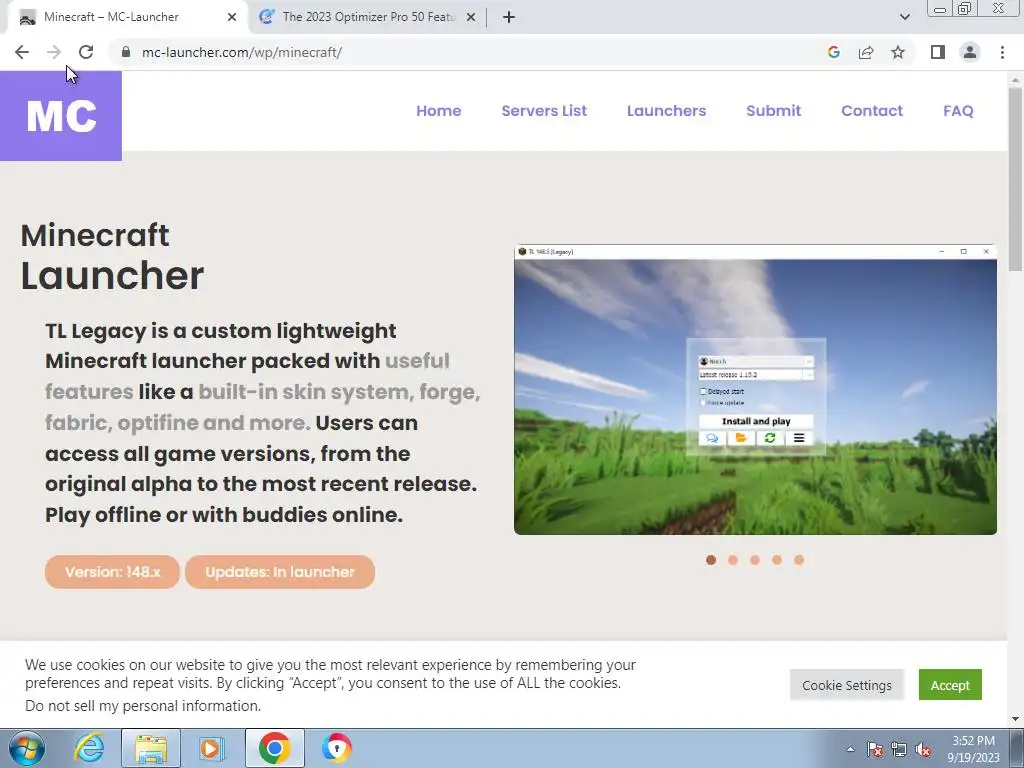Click the page's vertical scrollbar thumb

tap(1016, 179)
